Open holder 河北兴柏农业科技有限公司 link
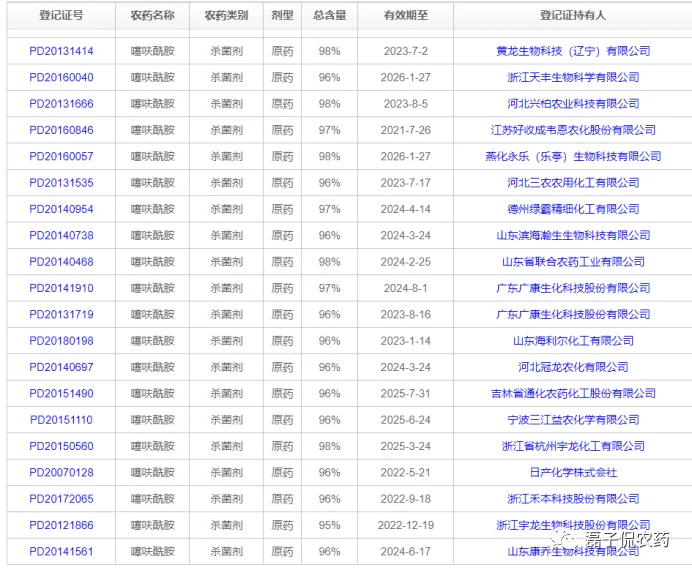Viewport: 692px width, 571px height. coord(573,104)
